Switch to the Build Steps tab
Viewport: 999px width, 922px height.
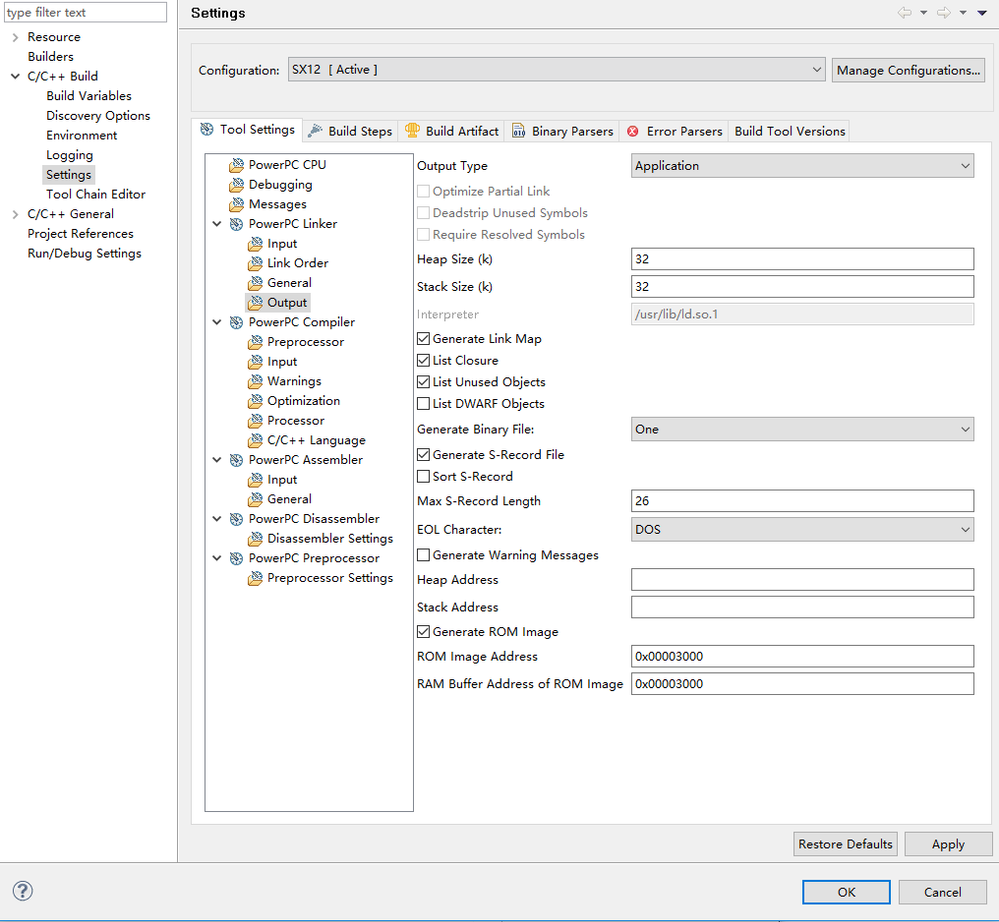(350, 131)
